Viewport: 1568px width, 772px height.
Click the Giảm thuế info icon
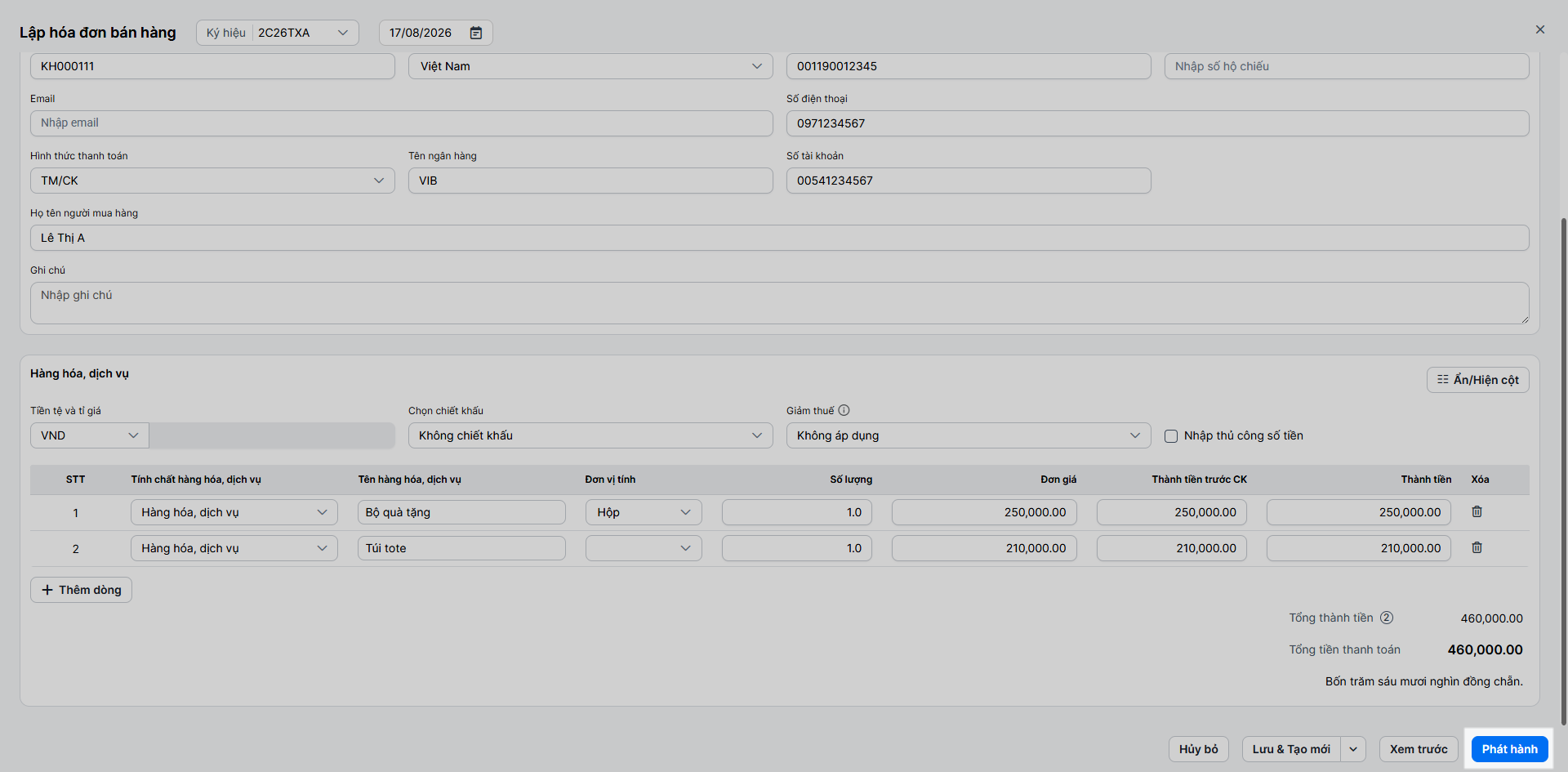(x=844, y=410)
